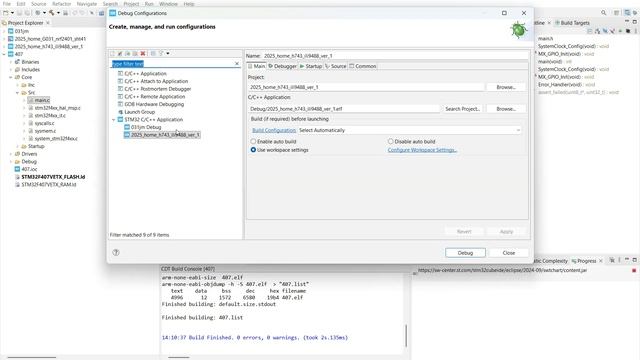
Task: Open dialog help question mark icon
Action: click(x=116, y=253)
